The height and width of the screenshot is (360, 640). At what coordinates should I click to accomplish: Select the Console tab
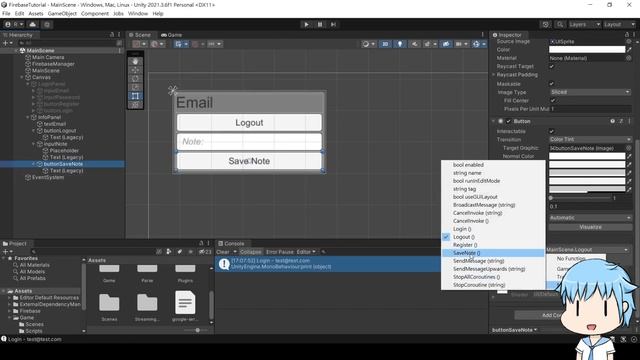pos(231,243)
